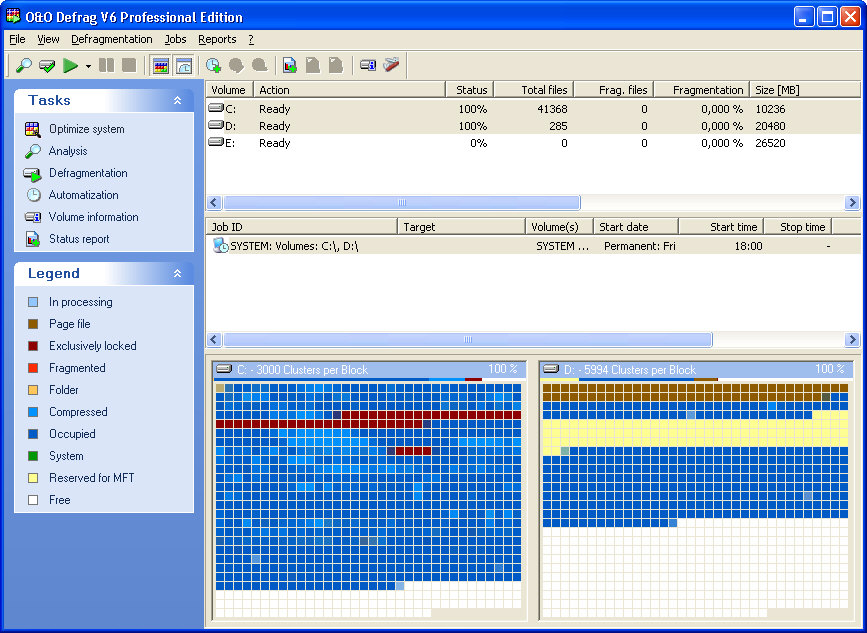Select the C: volume row
This screenshot has width=867, height=633.
tap(533, 109)
